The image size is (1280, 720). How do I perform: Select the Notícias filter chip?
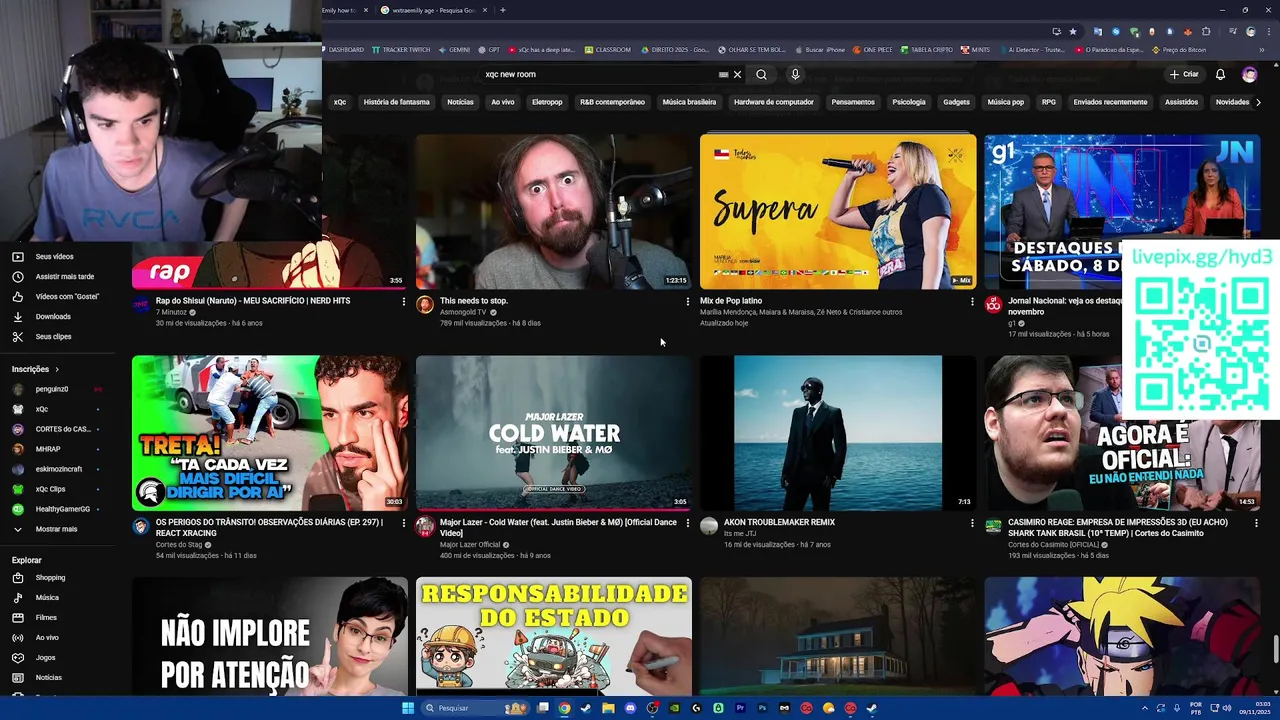tap(460, 102)
